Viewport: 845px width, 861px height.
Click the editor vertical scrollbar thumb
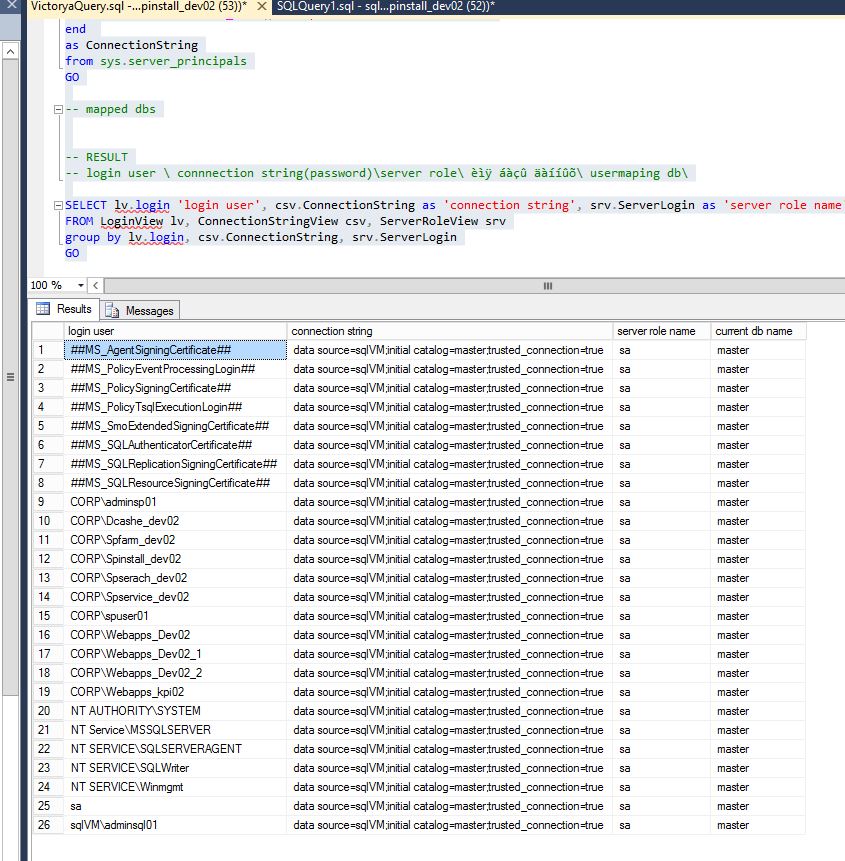(x=10, y=377)
